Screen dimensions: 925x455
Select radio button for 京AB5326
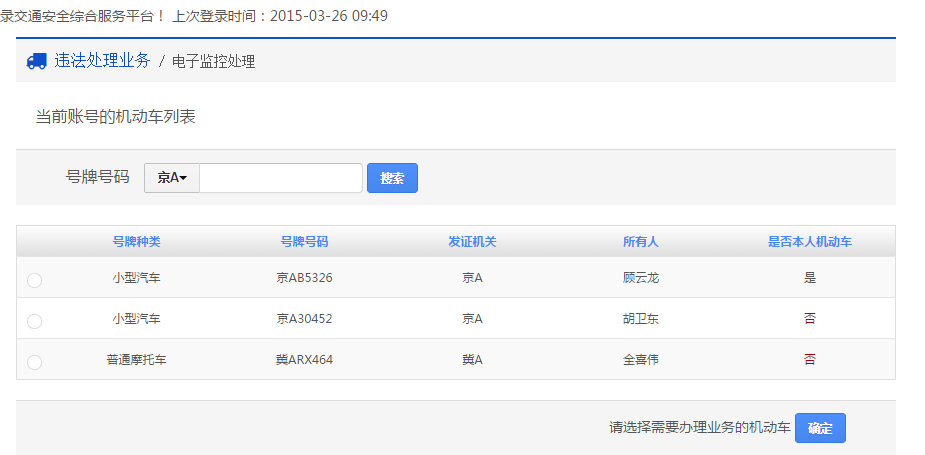pos(35,281)
